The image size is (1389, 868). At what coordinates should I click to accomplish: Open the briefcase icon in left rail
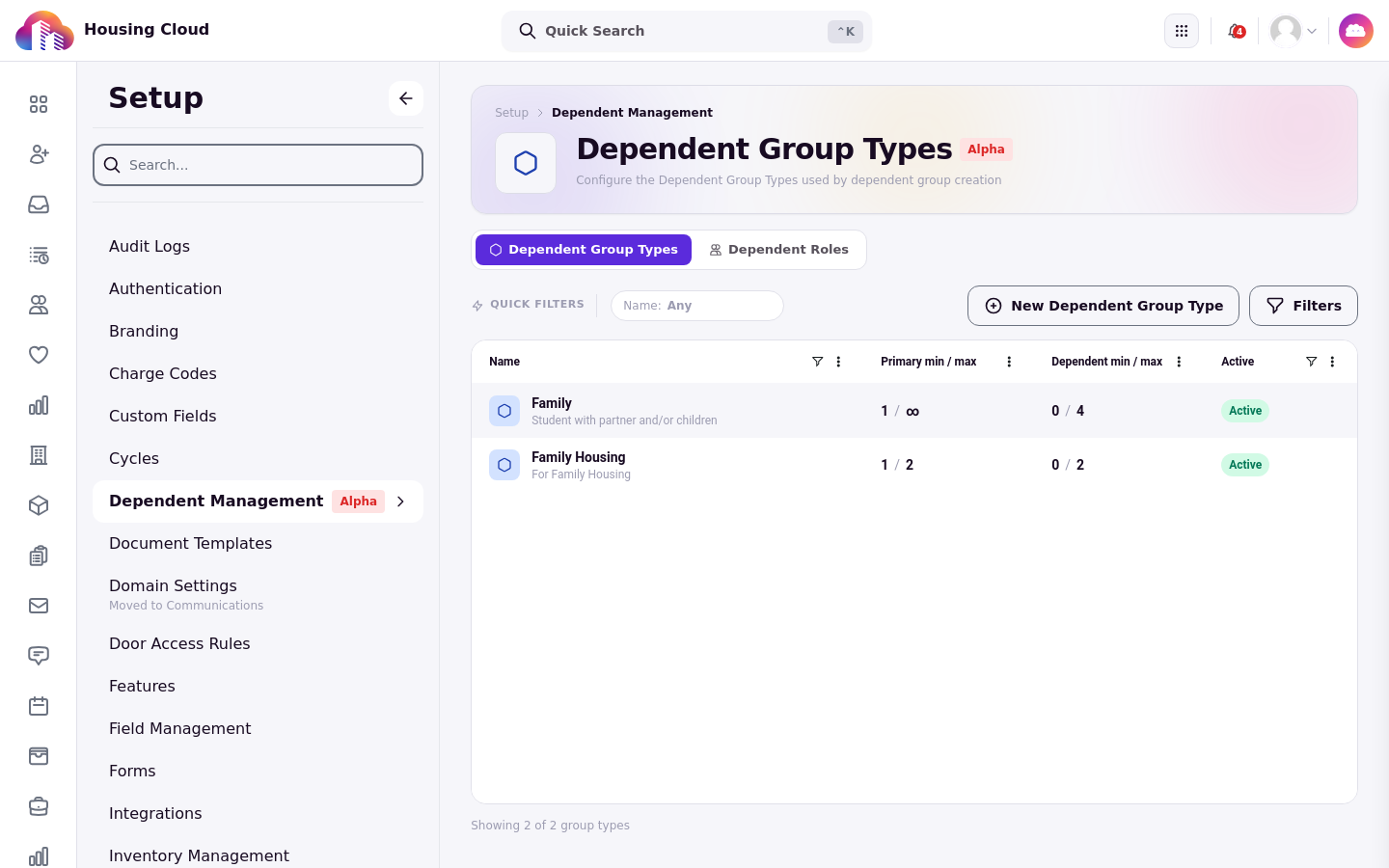point(39,806)
